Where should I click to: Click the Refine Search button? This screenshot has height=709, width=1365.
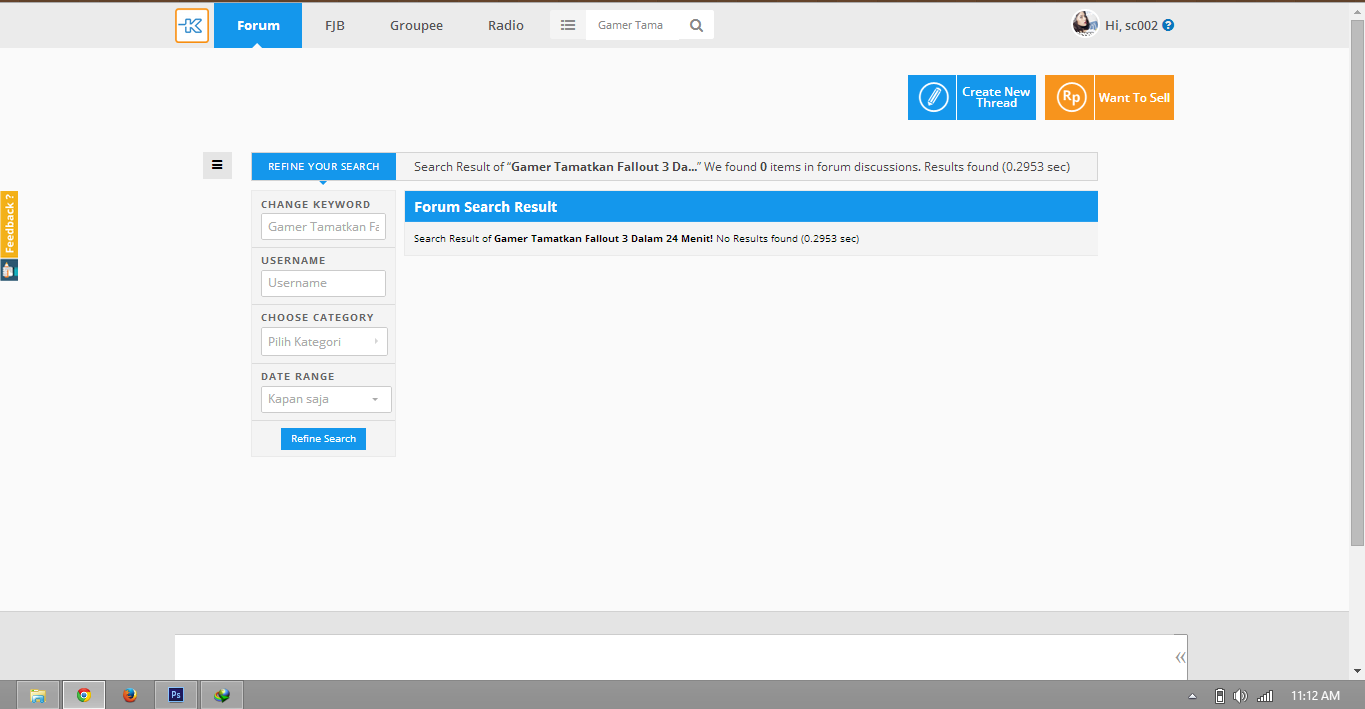pos(323,439)
